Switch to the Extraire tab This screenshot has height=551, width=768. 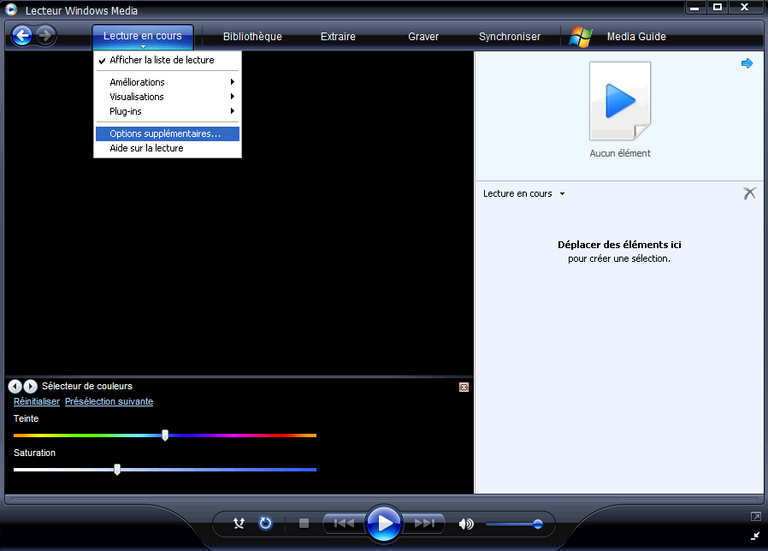point(338,36)
